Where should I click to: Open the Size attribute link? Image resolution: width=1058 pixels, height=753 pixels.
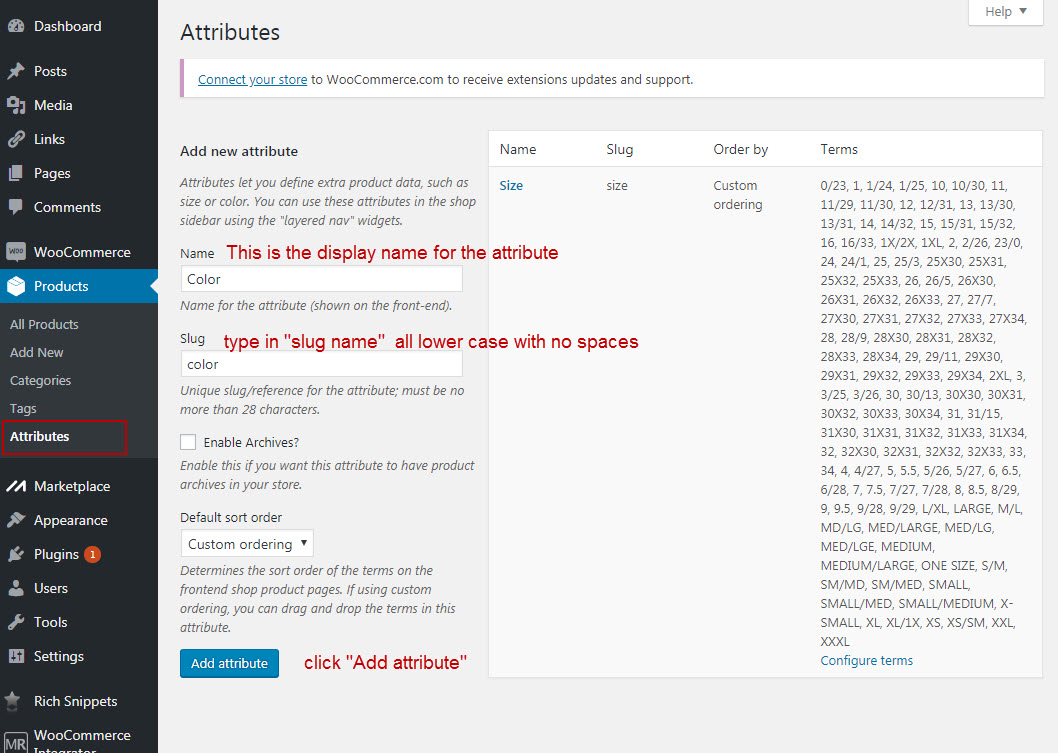511,186
